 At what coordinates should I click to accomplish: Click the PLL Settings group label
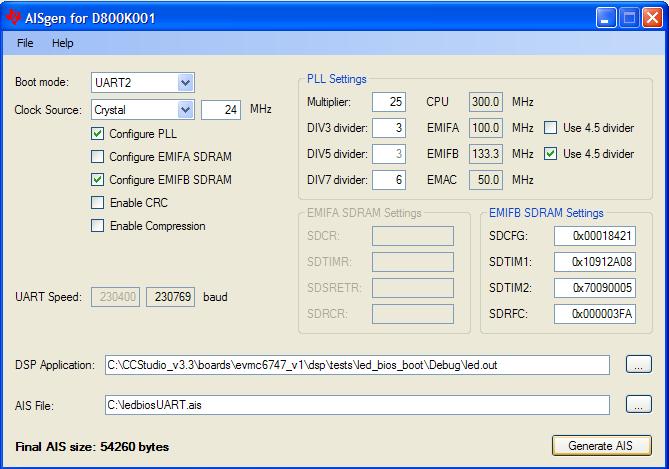click(337, 79)
